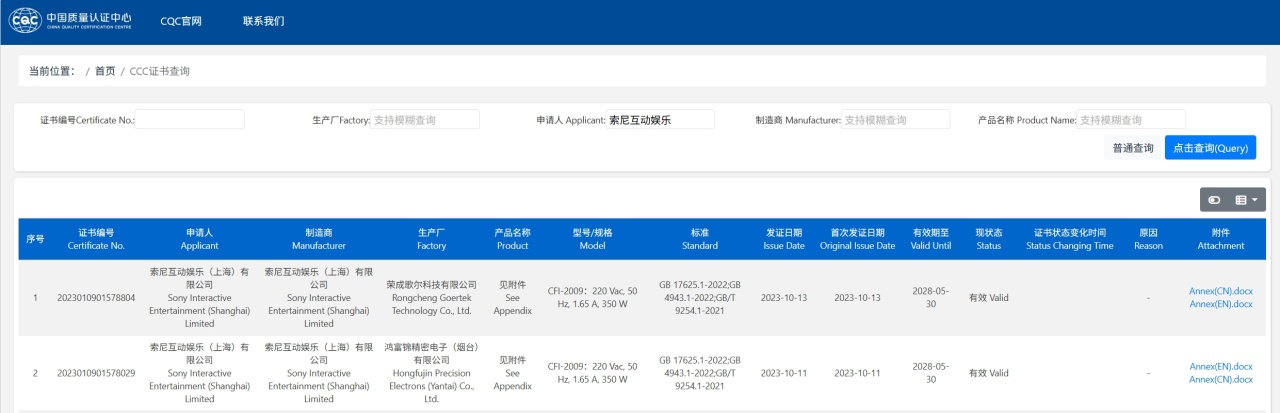The image size is (1280, 413).
Task: Open Annex(CN).docx in row 2
Action: pos(1220,379)
